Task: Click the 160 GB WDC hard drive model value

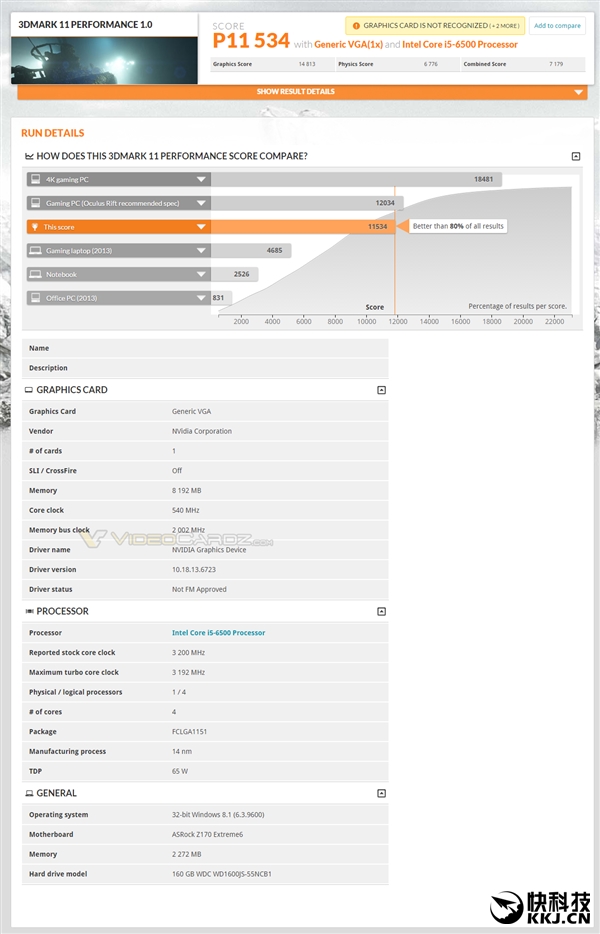Action: (222, 874)
